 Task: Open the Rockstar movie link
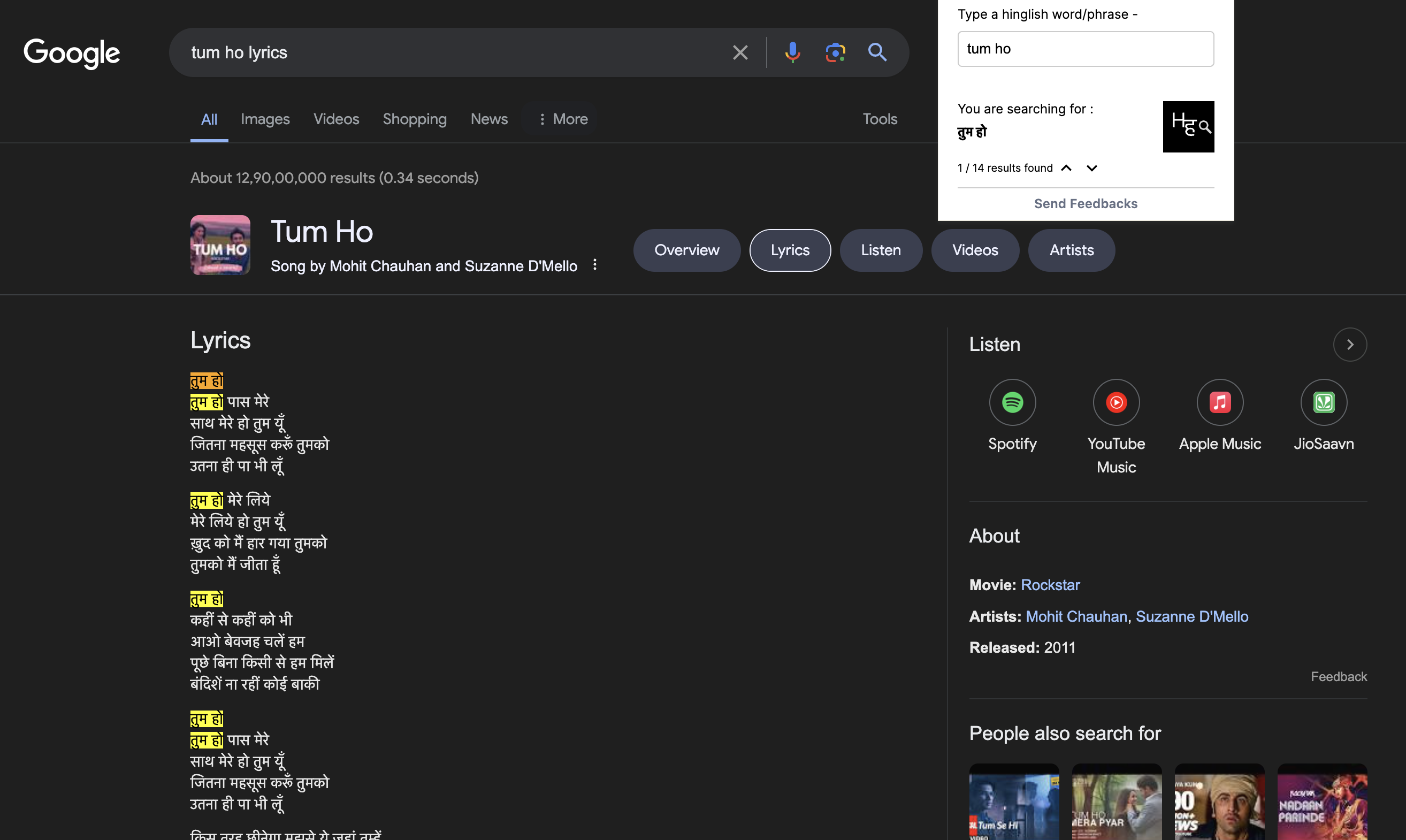pyautogui.click(x=1050, y=585)
